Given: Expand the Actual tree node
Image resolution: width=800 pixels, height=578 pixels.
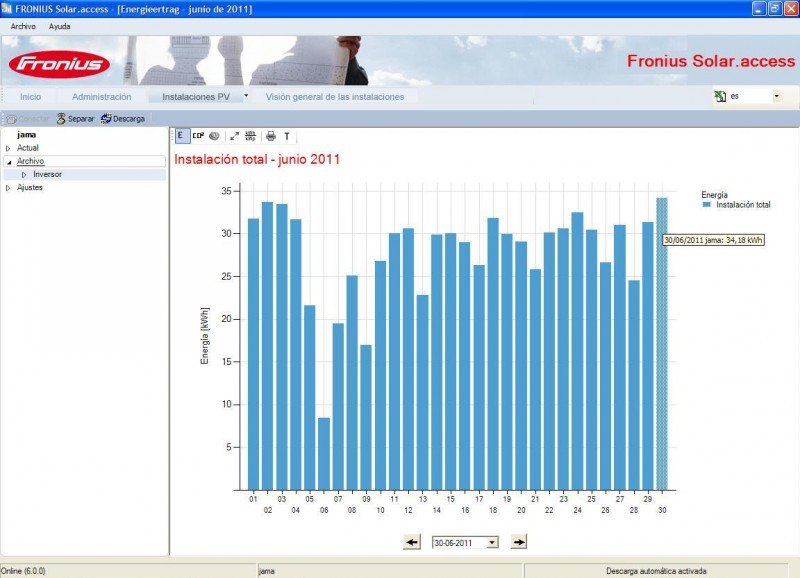Looking at the screenshot, I should click(8, 148).
